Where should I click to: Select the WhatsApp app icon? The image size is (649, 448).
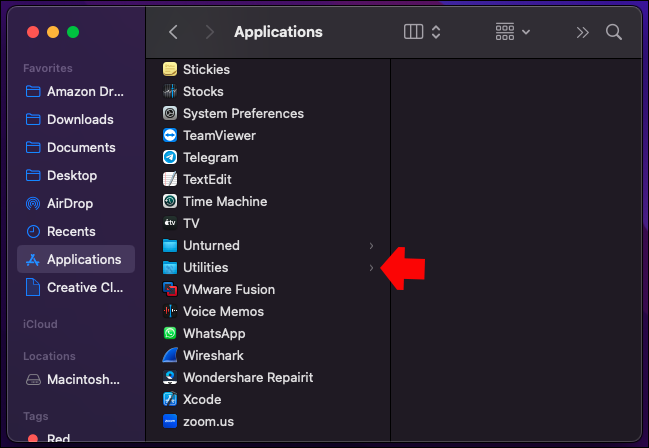(x=170, y=334)
